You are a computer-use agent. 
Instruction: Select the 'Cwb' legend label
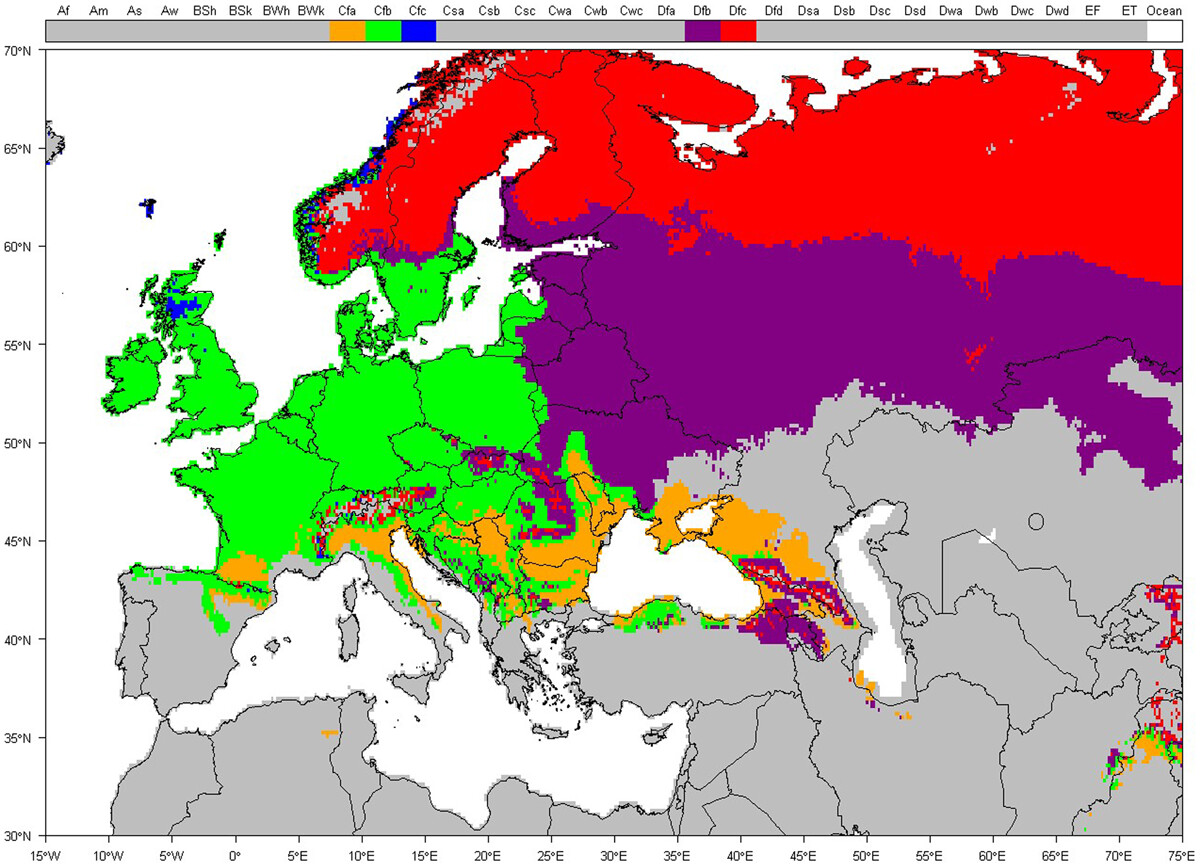pyautogui.click(x=596, y=11)
